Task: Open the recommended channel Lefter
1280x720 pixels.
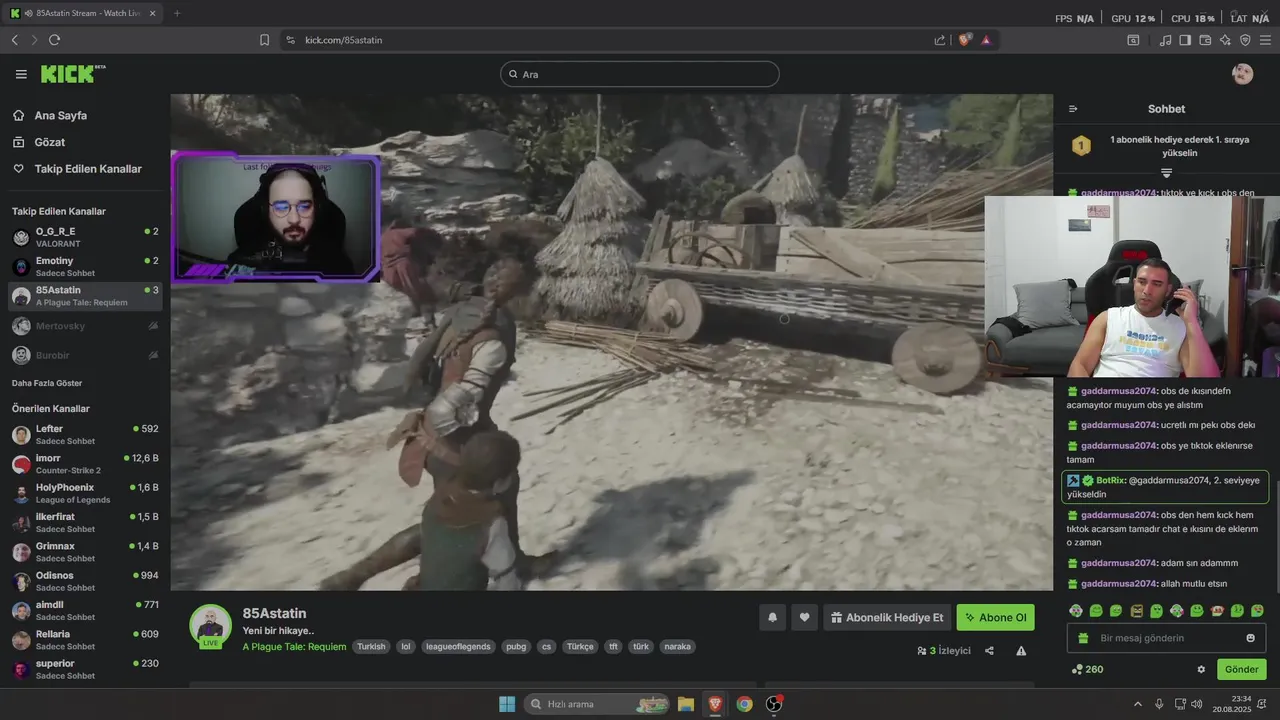Action: click(x=85, y=434)
